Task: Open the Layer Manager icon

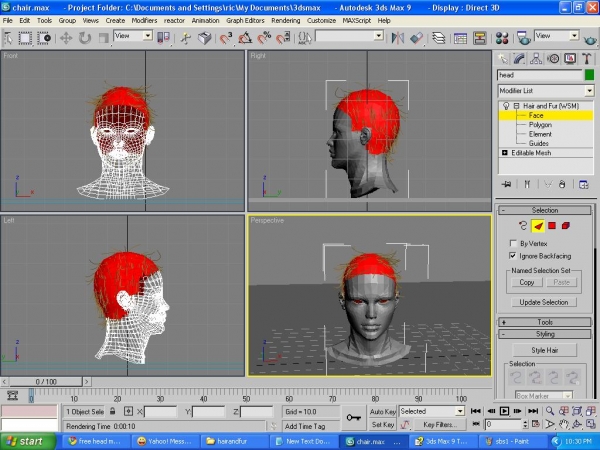Action: pyautogui.click(x=439, y=38)
